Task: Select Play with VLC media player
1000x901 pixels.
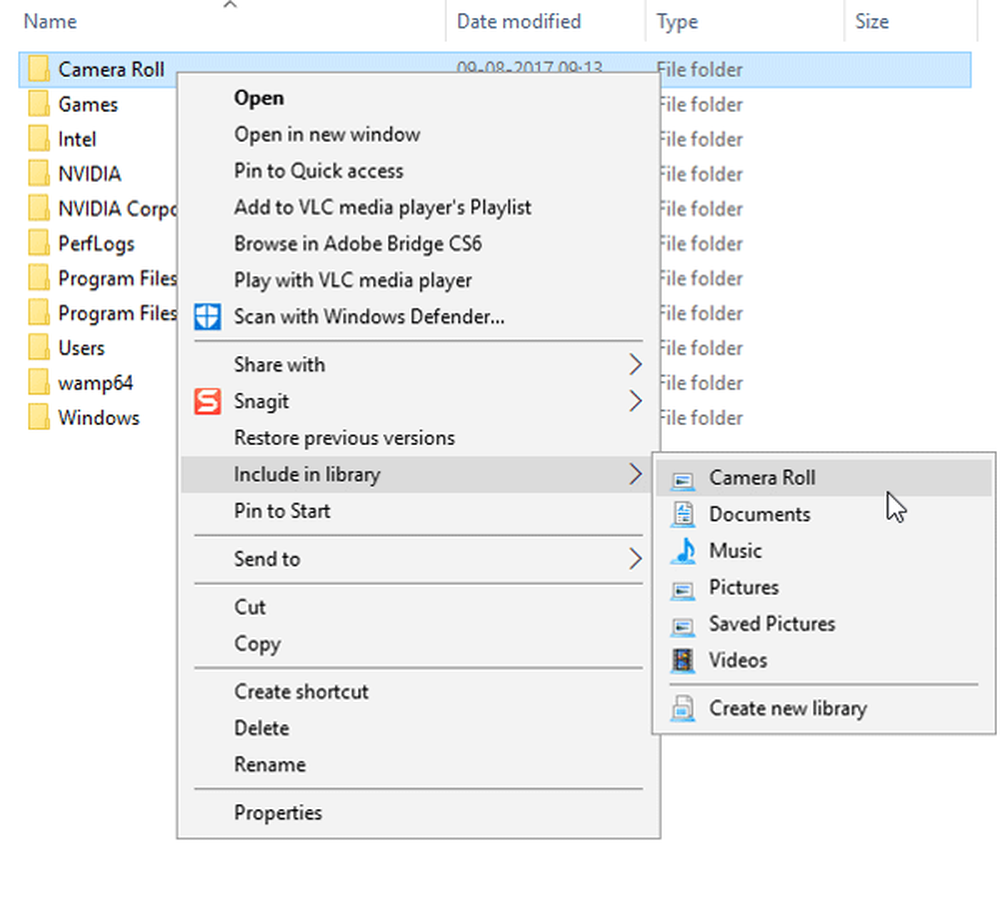Action: click(418, 281)
